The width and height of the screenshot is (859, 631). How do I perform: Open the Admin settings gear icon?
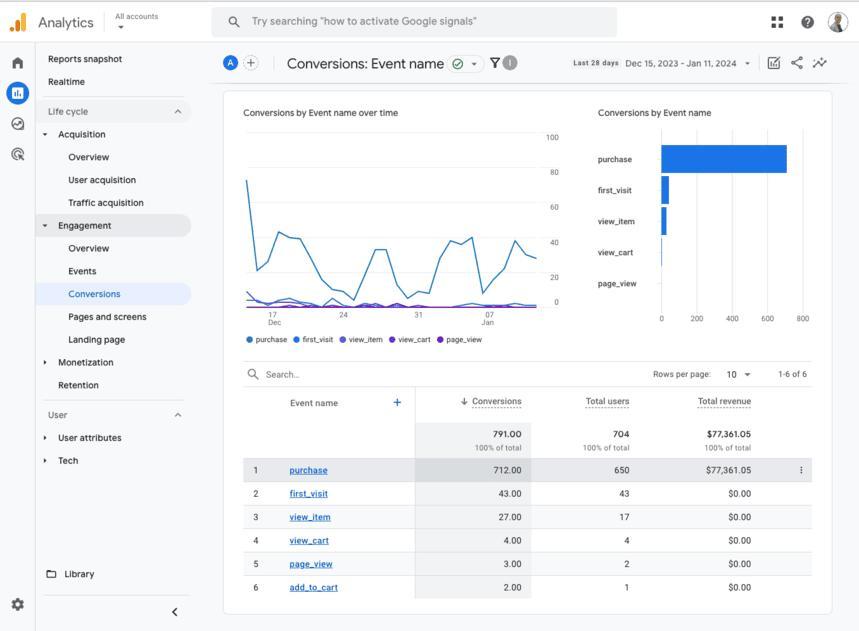pyautogui.click(x=18, y=604)
